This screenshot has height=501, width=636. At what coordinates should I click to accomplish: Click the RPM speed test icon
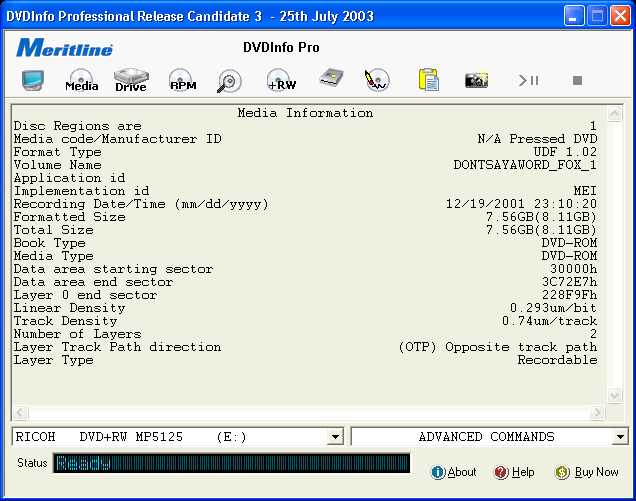[x=182, y=80]
